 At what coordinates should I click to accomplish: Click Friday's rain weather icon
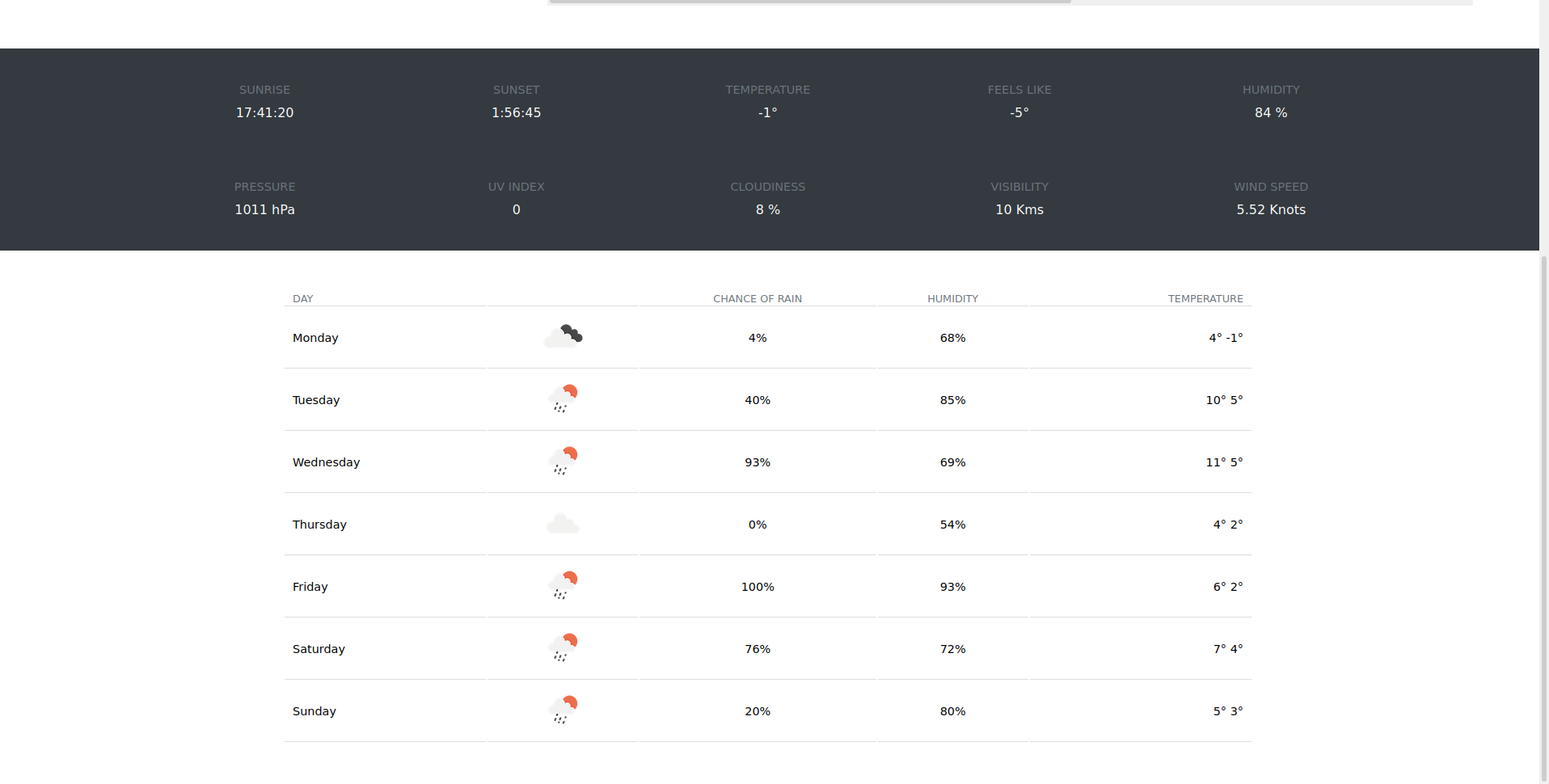563,585
